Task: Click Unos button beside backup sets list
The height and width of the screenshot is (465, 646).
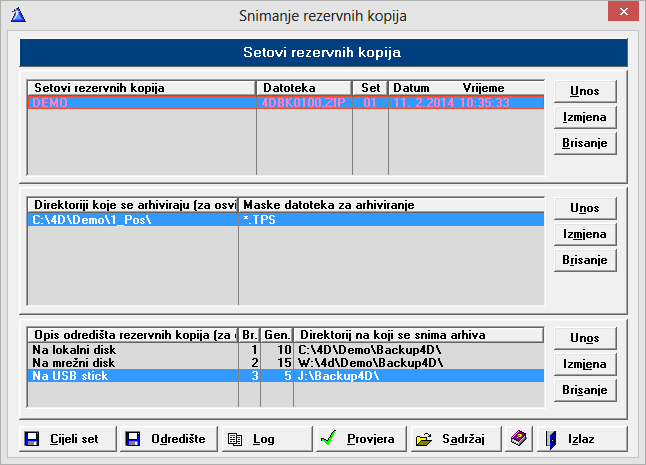Action: [585, 91]
